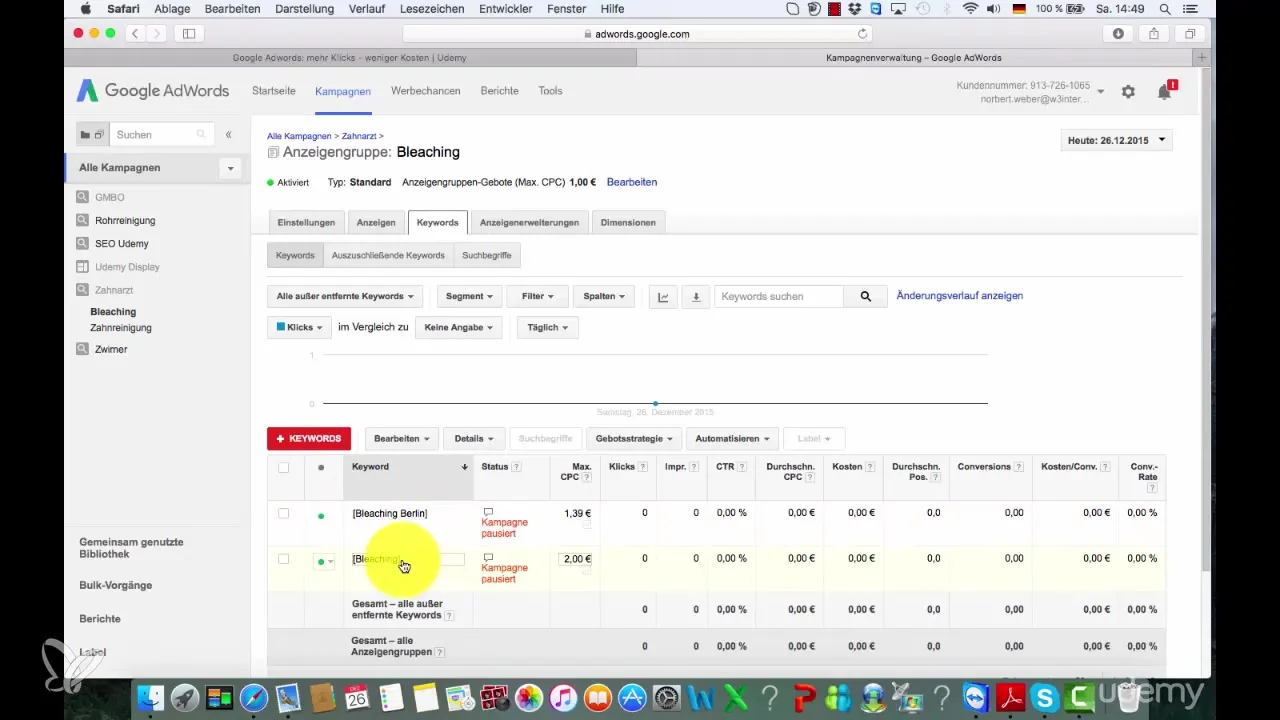Open Skype in the Dock
This screenshot has height=720, width=1280.
[1044, 697]
